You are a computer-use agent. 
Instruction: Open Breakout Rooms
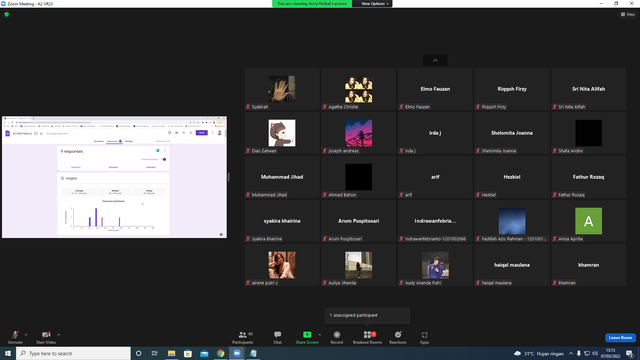(x=367, y=337)
